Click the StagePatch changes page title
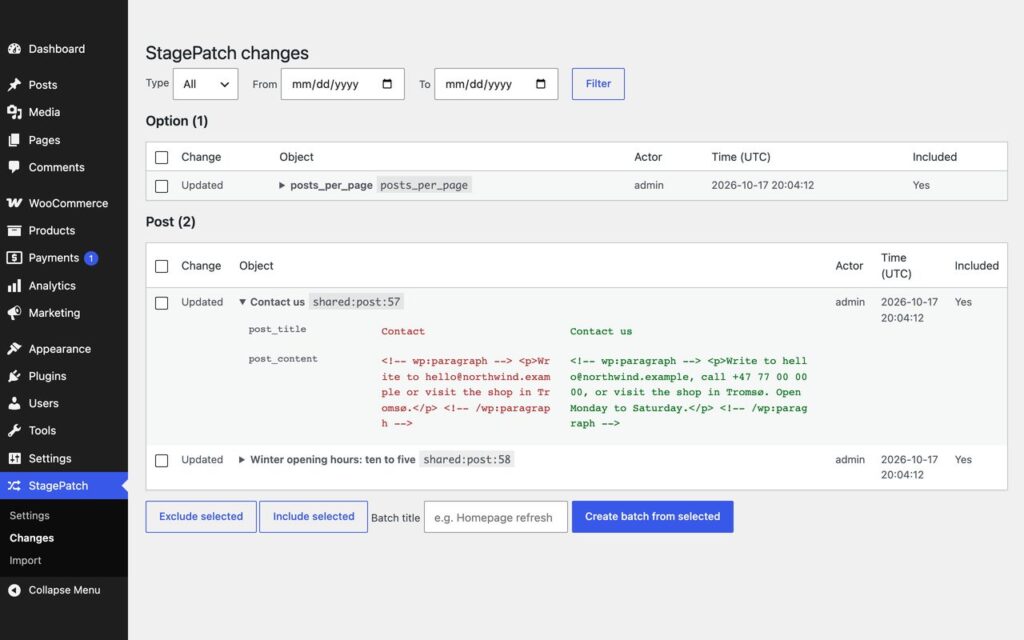The height and width of the screenshot is (640, 1024). pos(227,53)
